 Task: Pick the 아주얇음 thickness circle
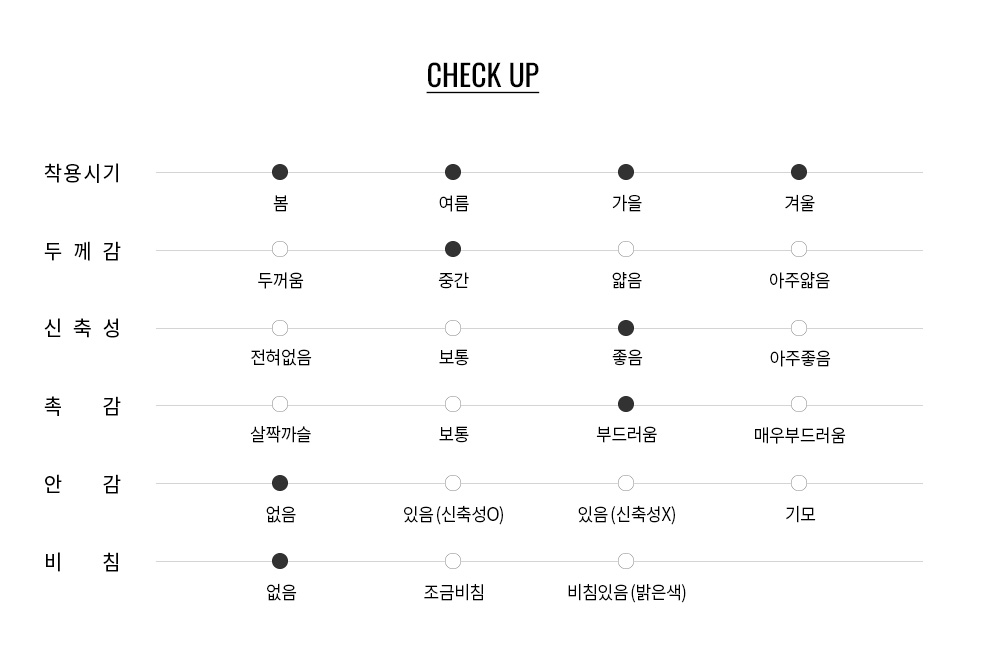coord(799,249)
